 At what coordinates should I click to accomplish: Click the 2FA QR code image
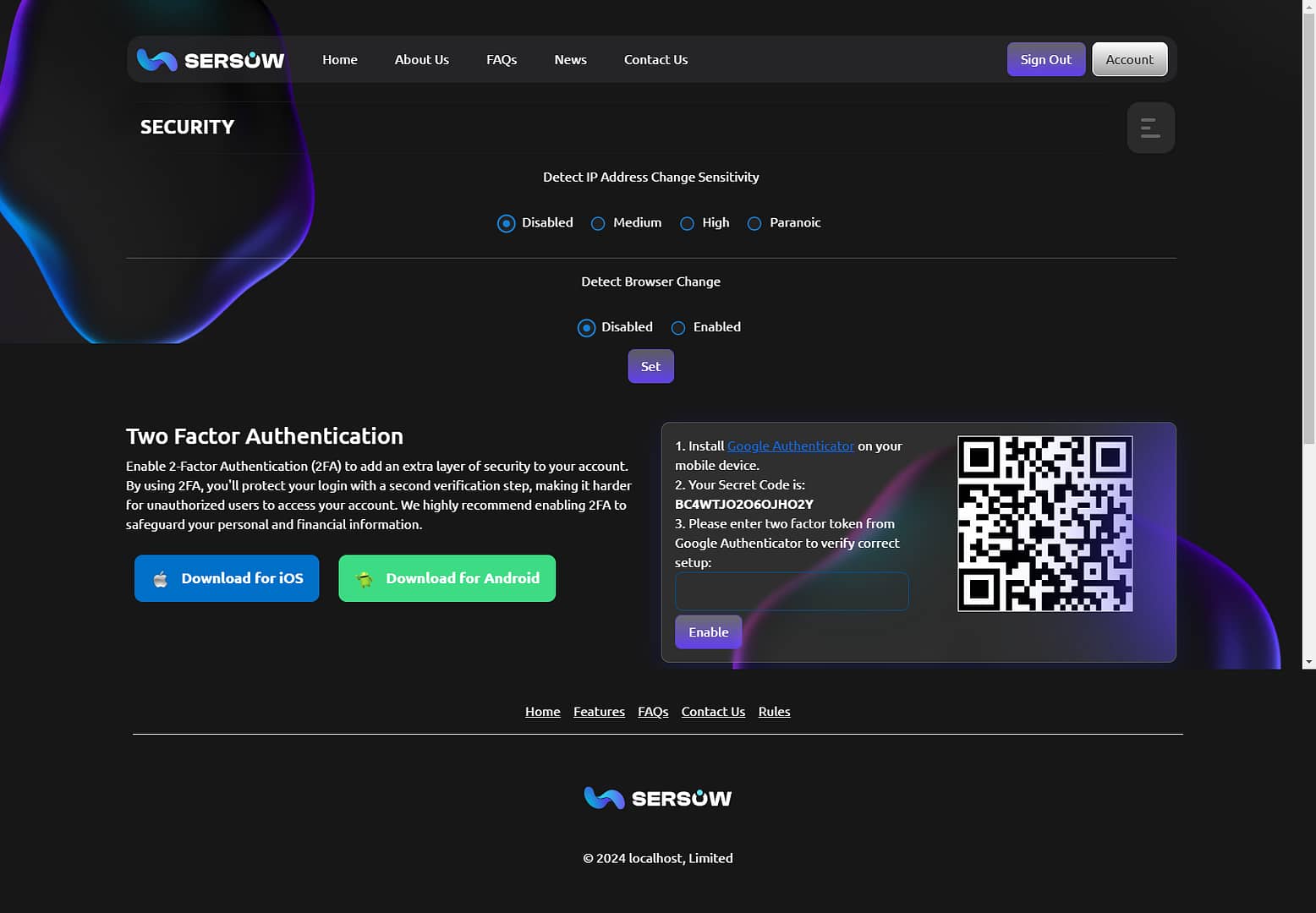(1045, 523)
